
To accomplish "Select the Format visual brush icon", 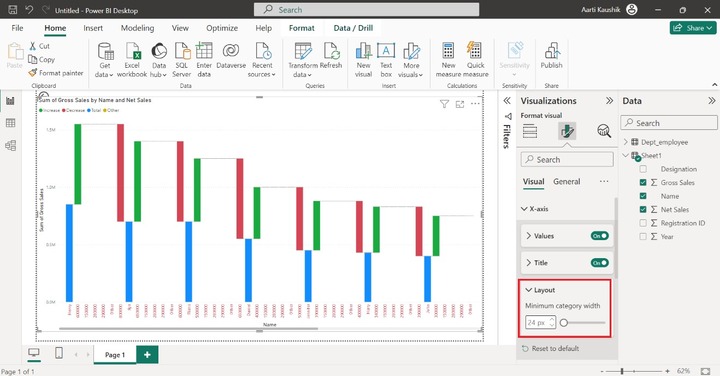I will (x=567, y=131).
